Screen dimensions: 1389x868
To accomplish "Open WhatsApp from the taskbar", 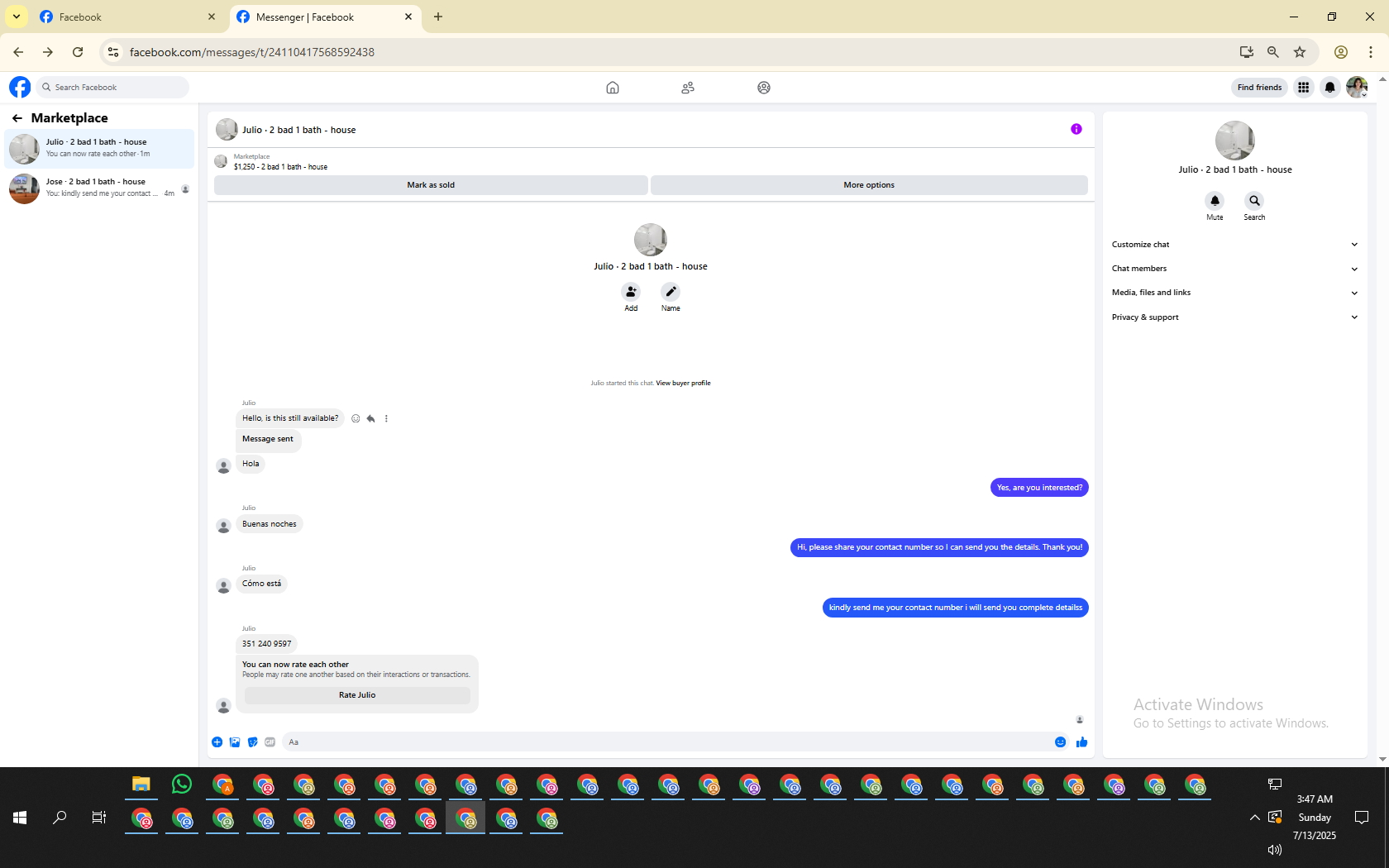I will click(182, 784).
